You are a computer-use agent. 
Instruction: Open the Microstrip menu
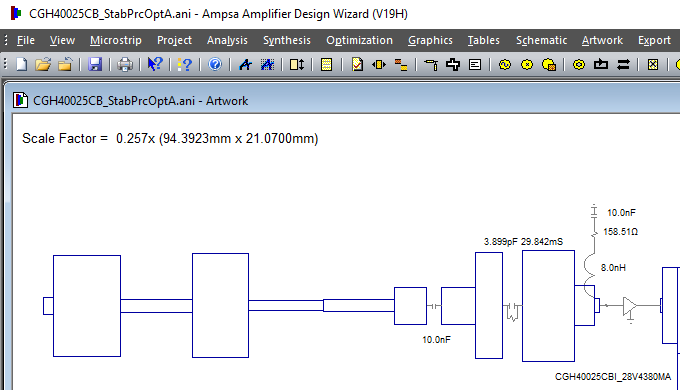pyautogui.click(x=116, y=40)
